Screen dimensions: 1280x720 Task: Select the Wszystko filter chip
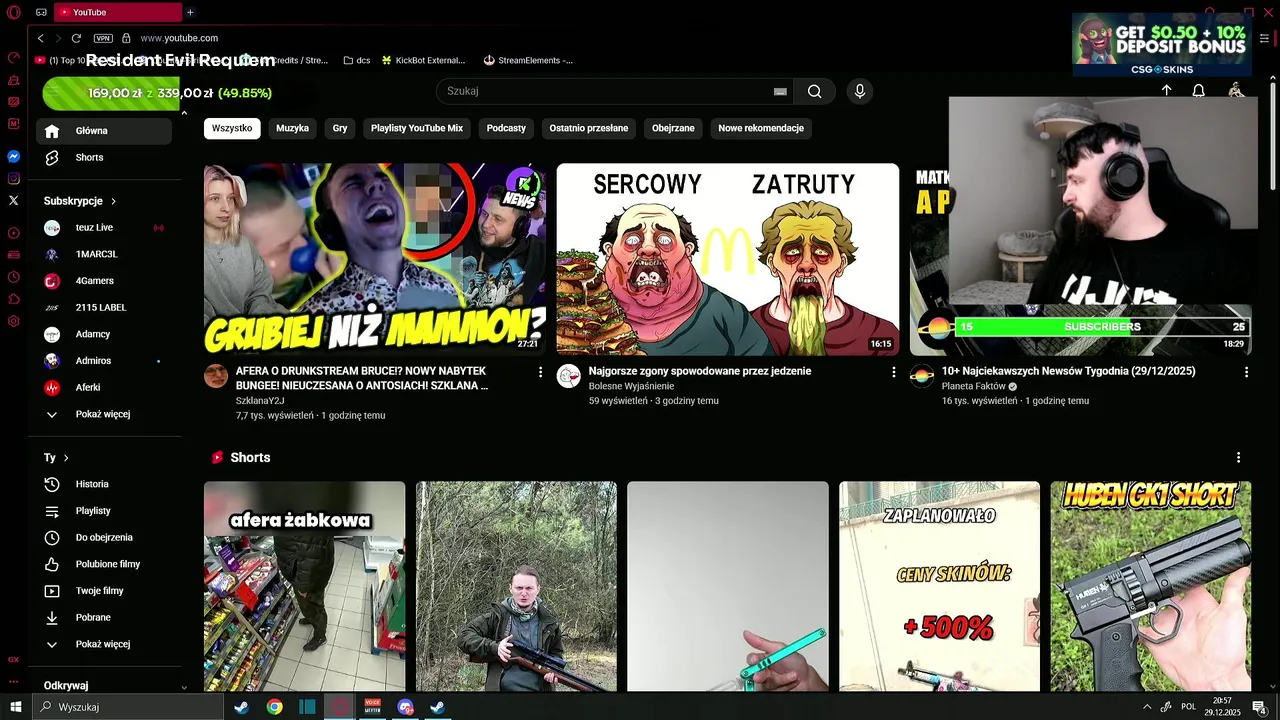232,128
